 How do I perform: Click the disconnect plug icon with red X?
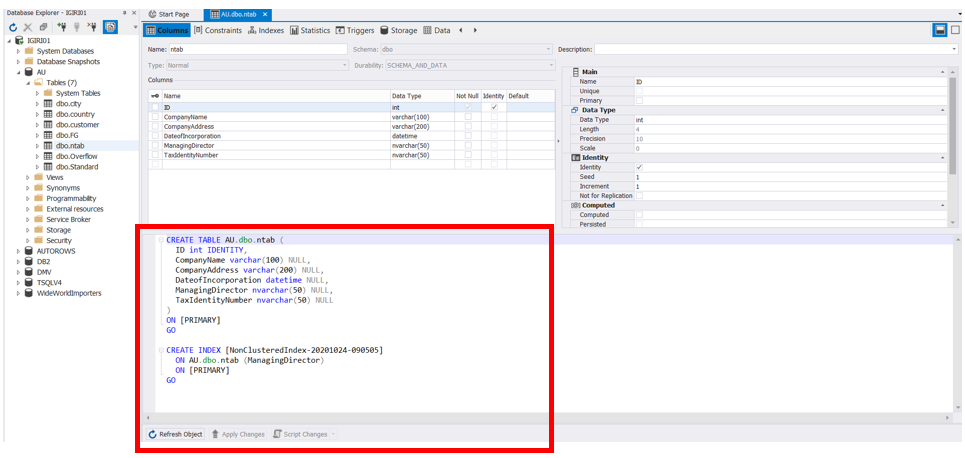92,27
